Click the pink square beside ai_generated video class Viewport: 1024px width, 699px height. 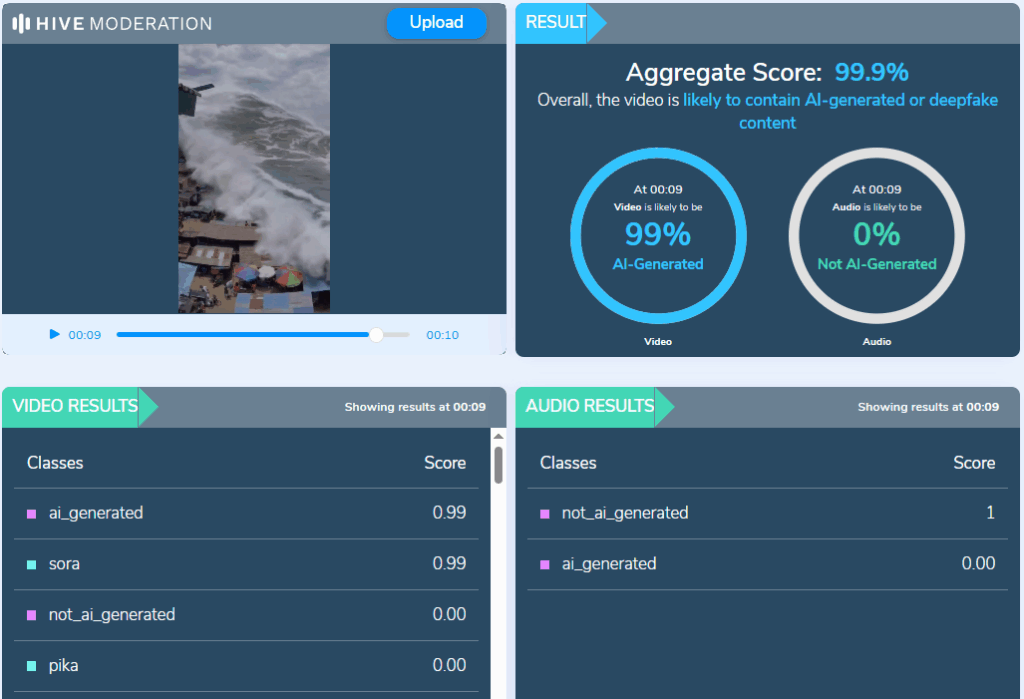[32, 514]
